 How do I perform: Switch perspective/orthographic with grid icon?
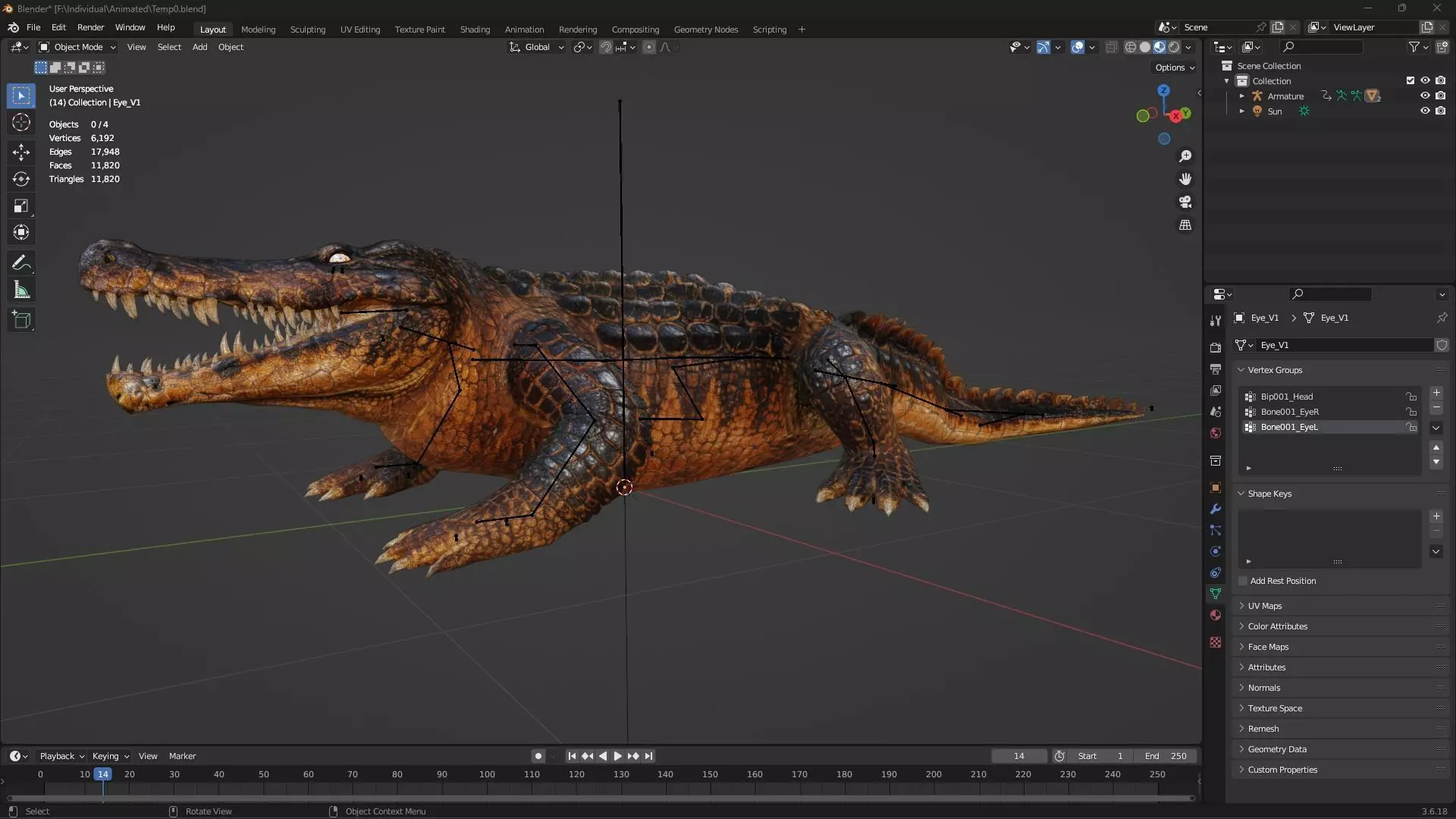1185,225
